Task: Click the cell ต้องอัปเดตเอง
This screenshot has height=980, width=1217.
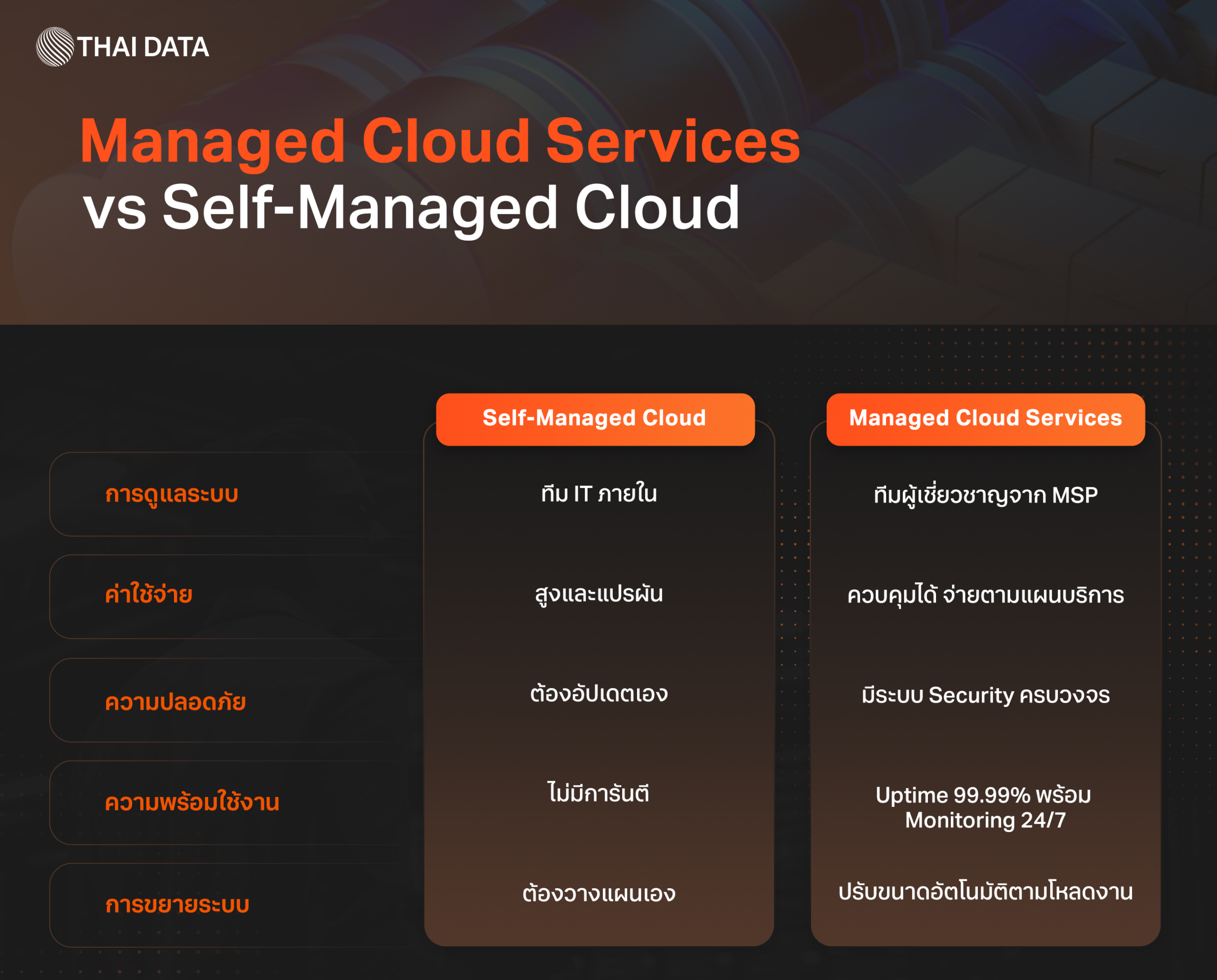Action: [x=599, y=693]
